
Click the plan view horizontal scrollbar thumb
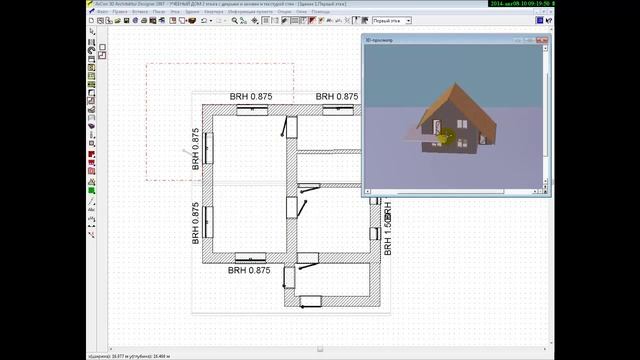click(x=320, y=349)
